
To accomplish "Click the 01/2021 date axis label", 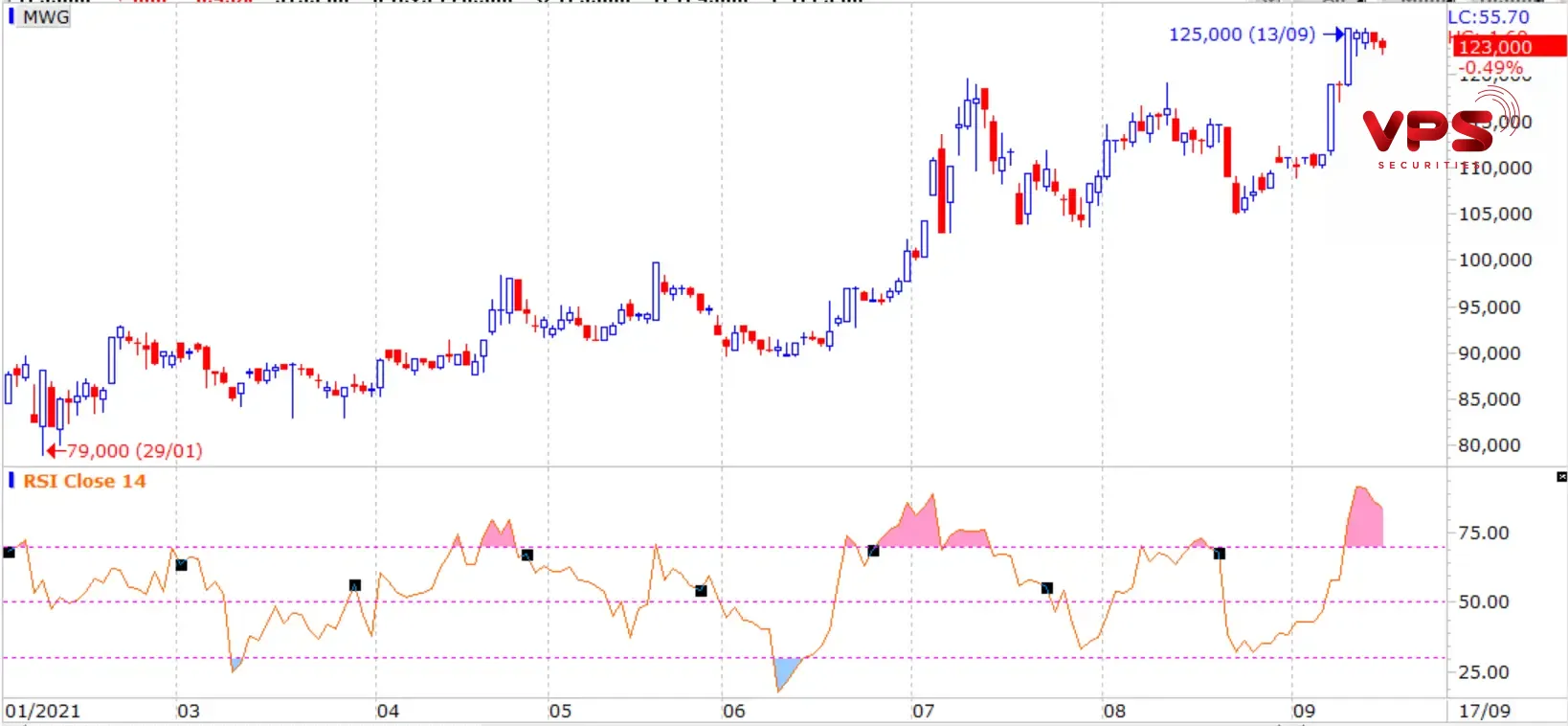I will [42, 711].
